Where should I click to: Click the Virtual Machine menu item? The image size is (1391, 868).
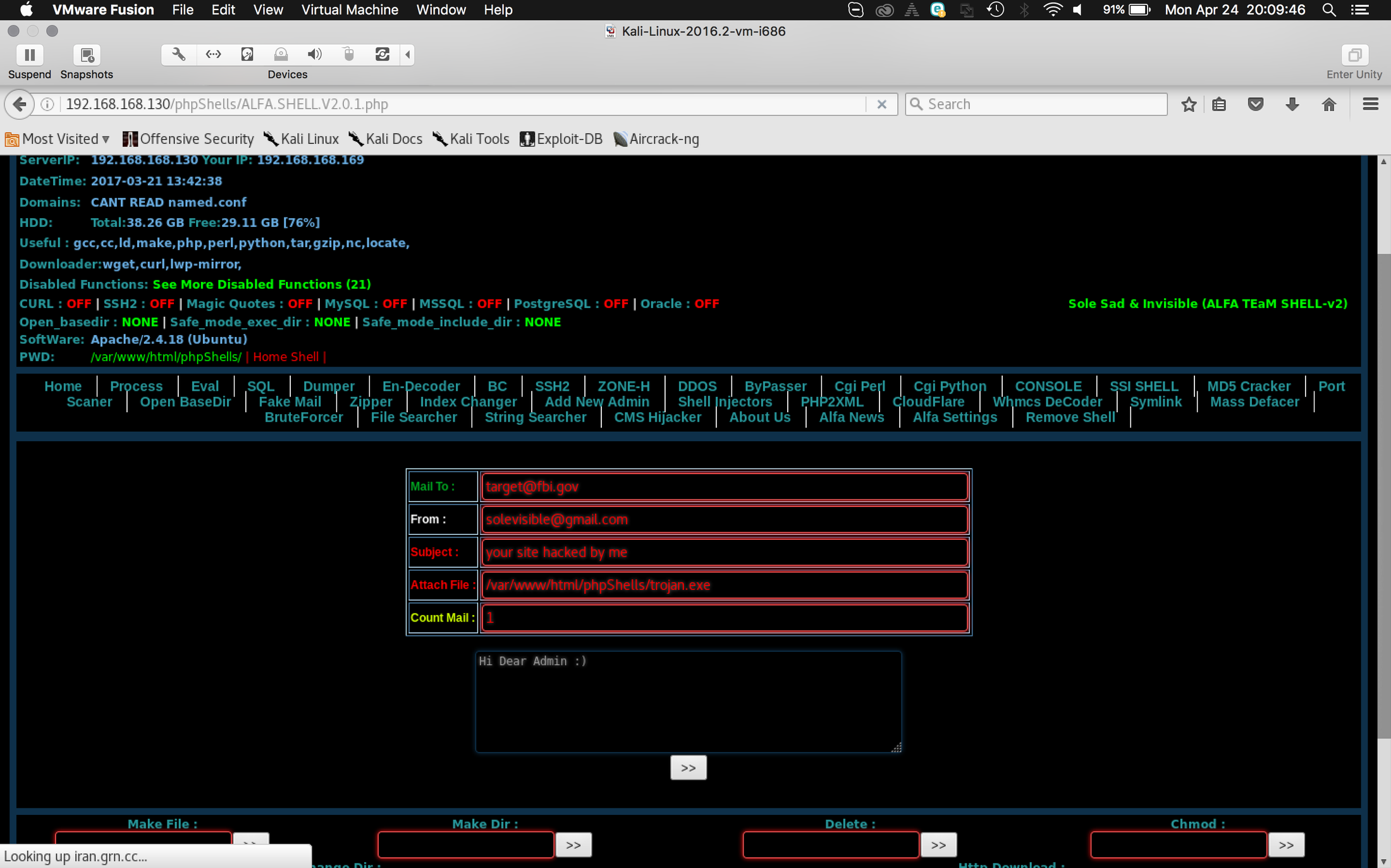348,10
